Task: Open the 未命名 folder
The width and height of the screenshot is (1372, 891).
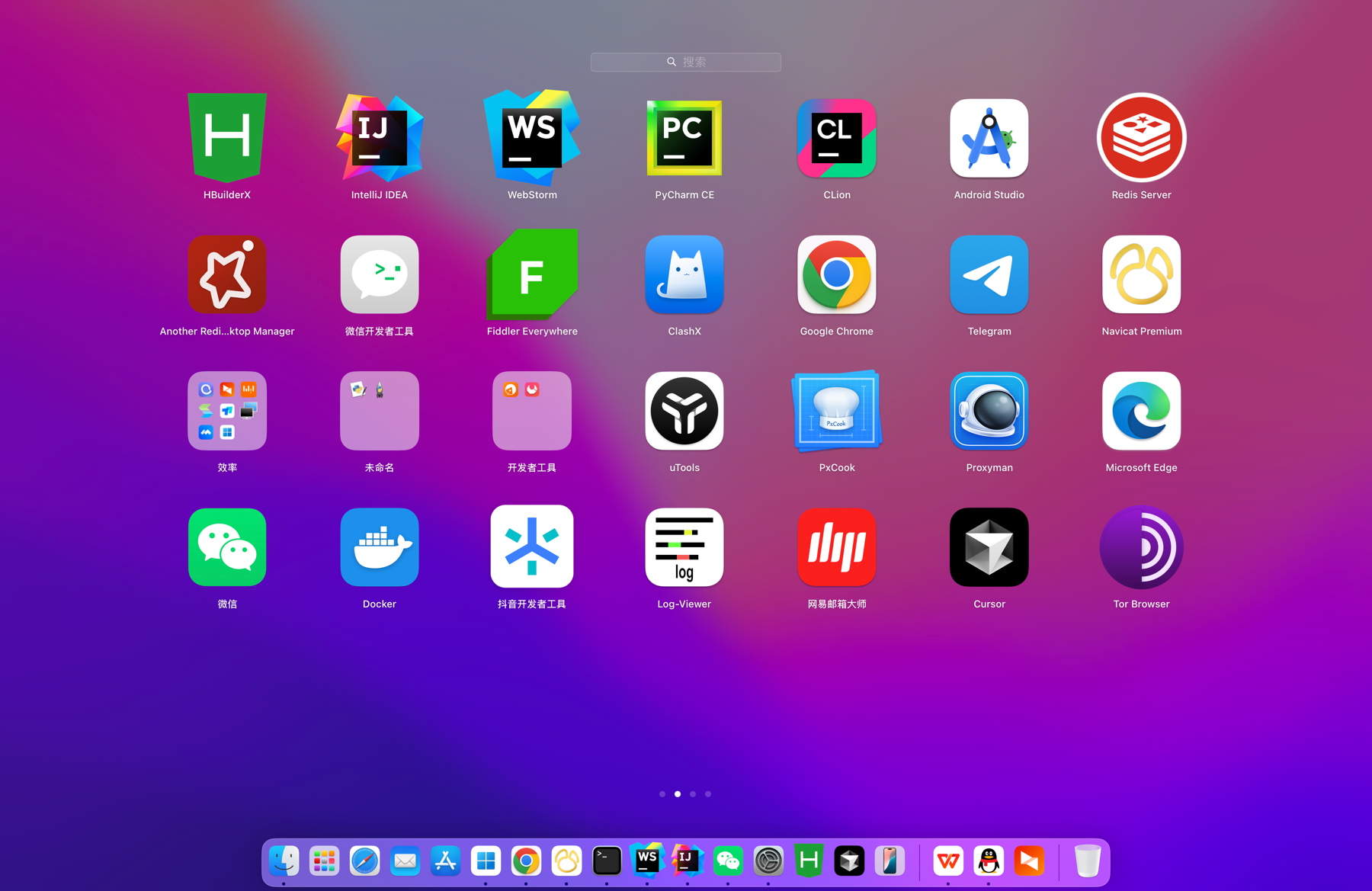Action: (x=380, y=411)
